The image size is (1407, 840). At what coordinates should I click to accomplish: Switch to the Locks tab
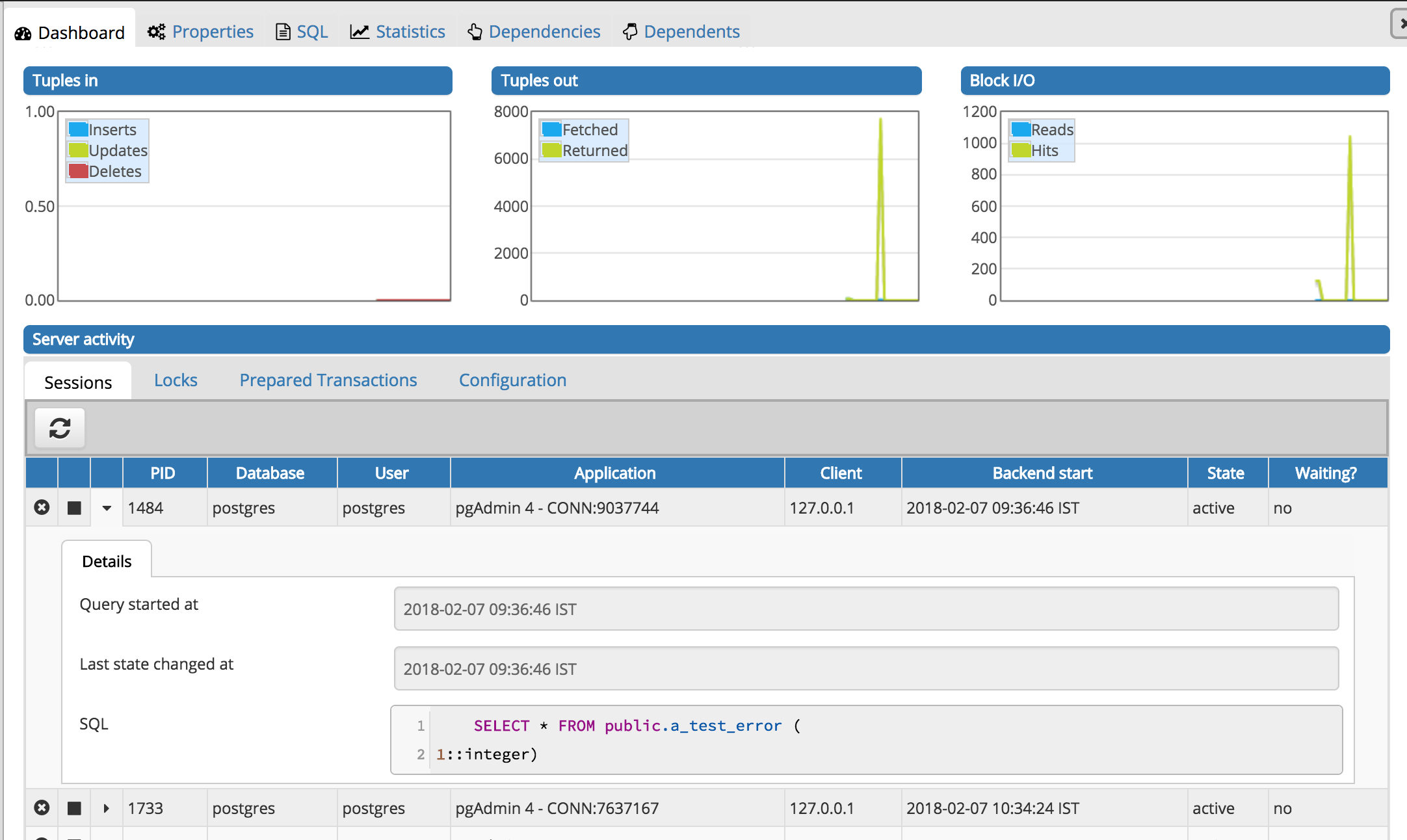click(176, 380)
